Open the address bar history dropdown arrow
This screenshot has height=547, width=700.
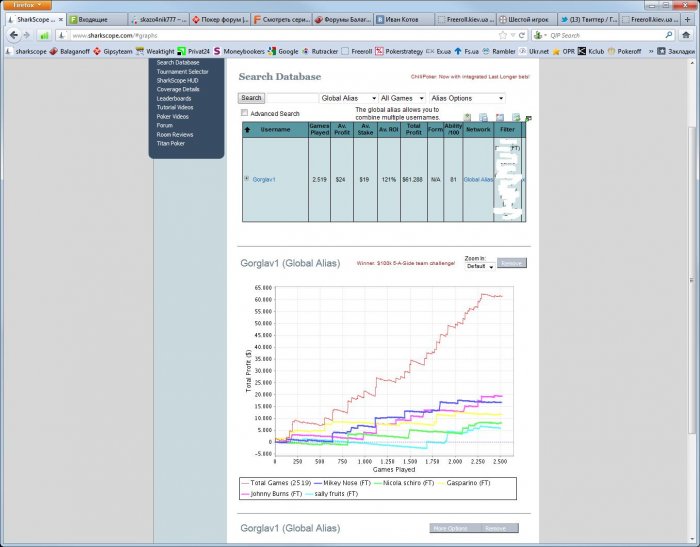512,35
